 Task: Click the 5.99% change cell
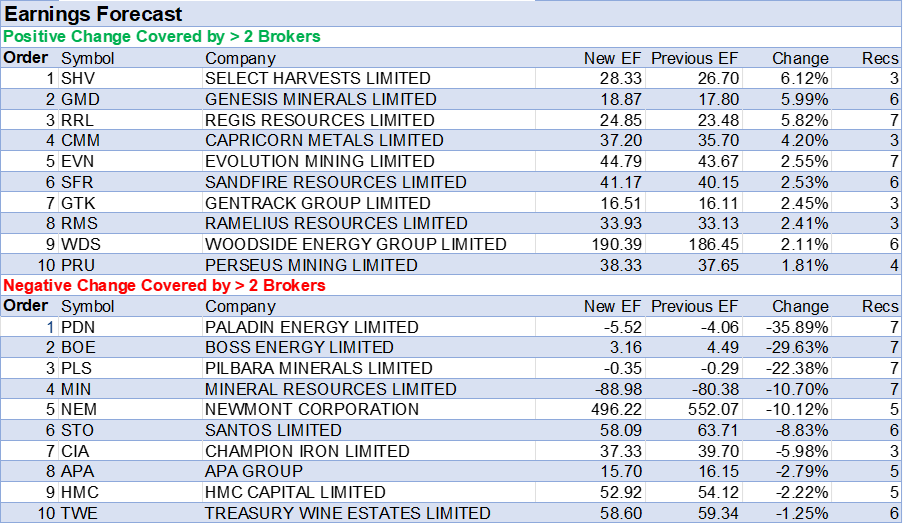[800, 100]
